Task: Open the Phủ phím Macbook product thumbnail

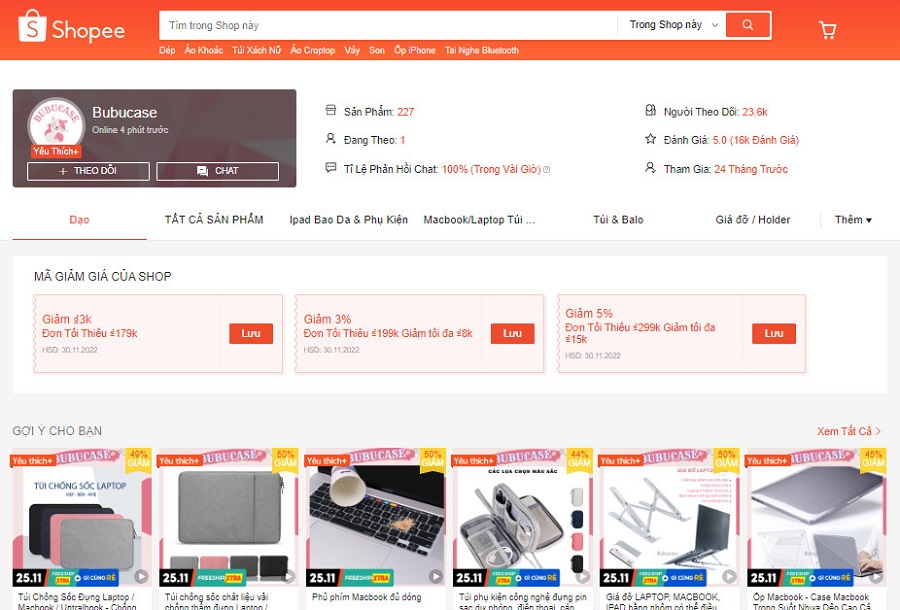Action: [375, 517]
